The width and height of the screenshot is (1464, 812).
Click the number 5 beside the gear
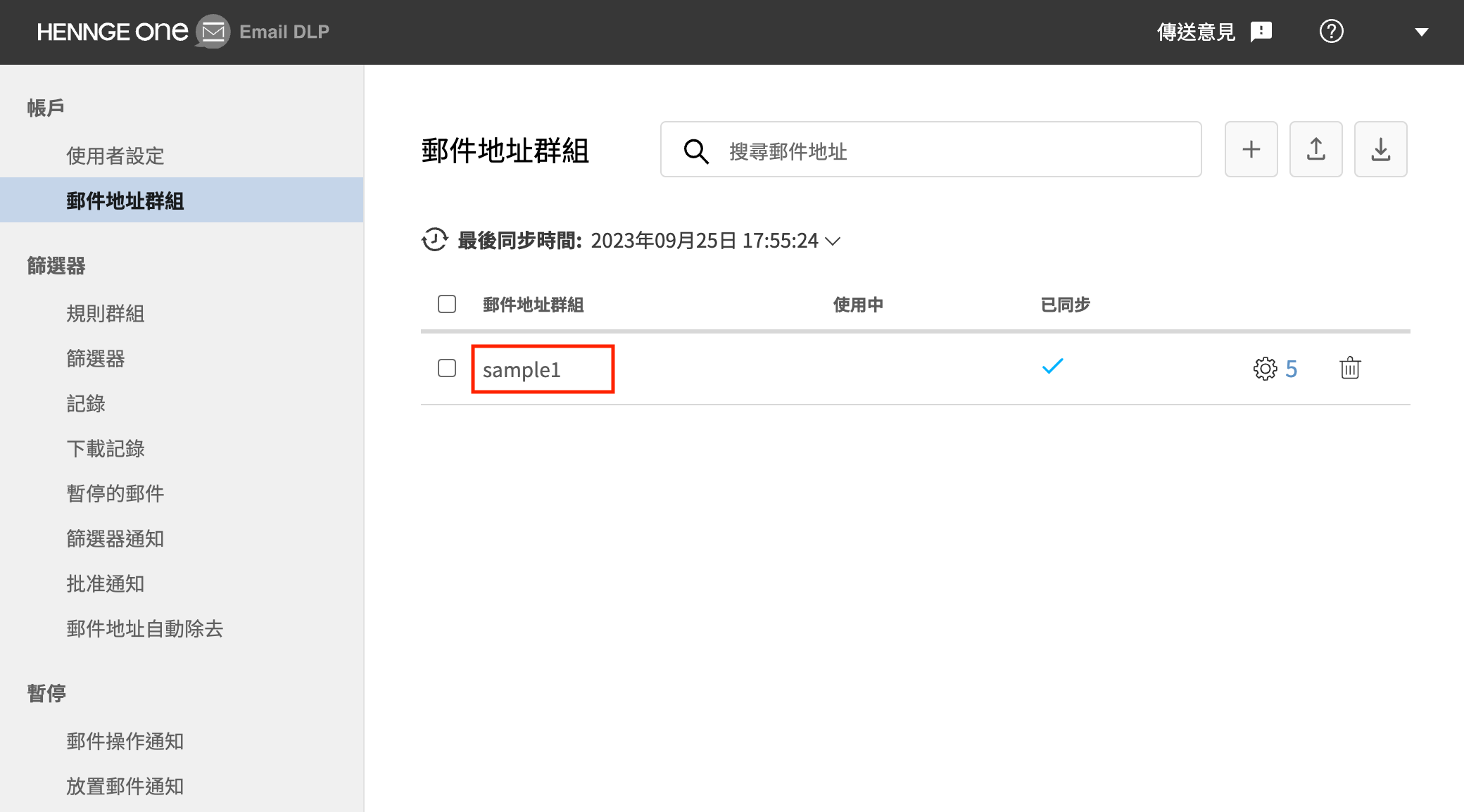[x=1291, y=369]
